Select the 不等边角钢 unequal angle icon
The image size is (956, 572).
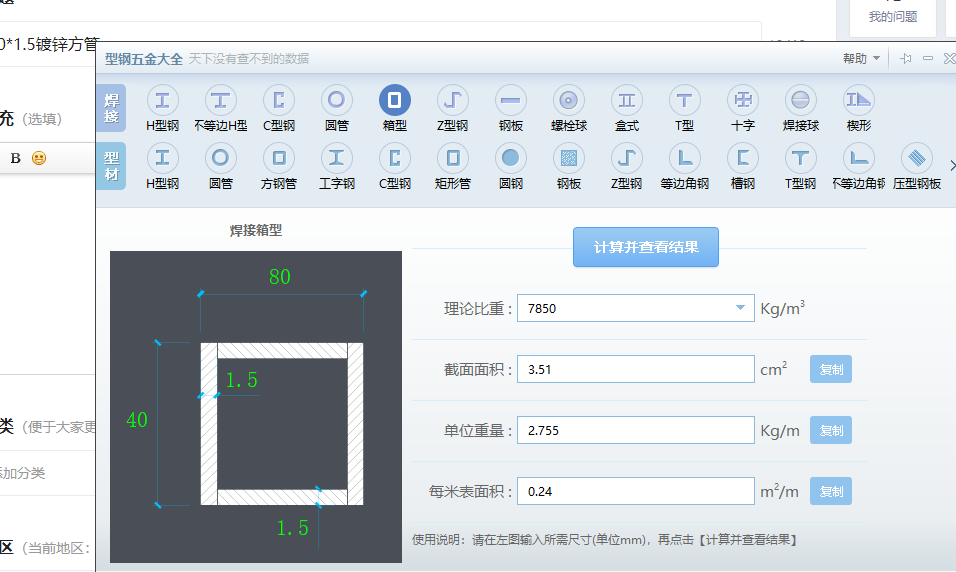(858, 158)
